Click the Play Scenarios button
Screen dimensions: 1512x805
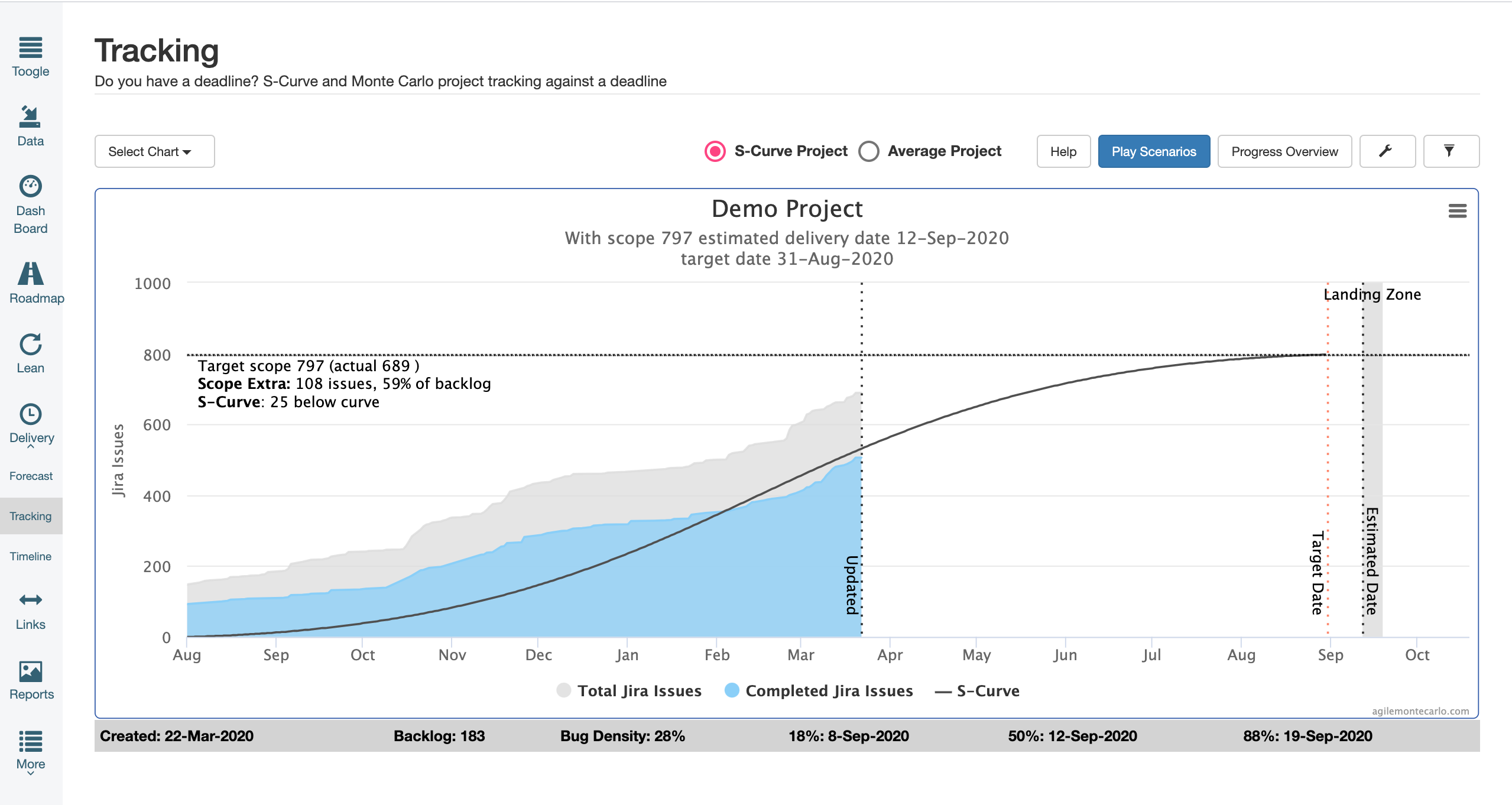click(x=1154, y=151)
